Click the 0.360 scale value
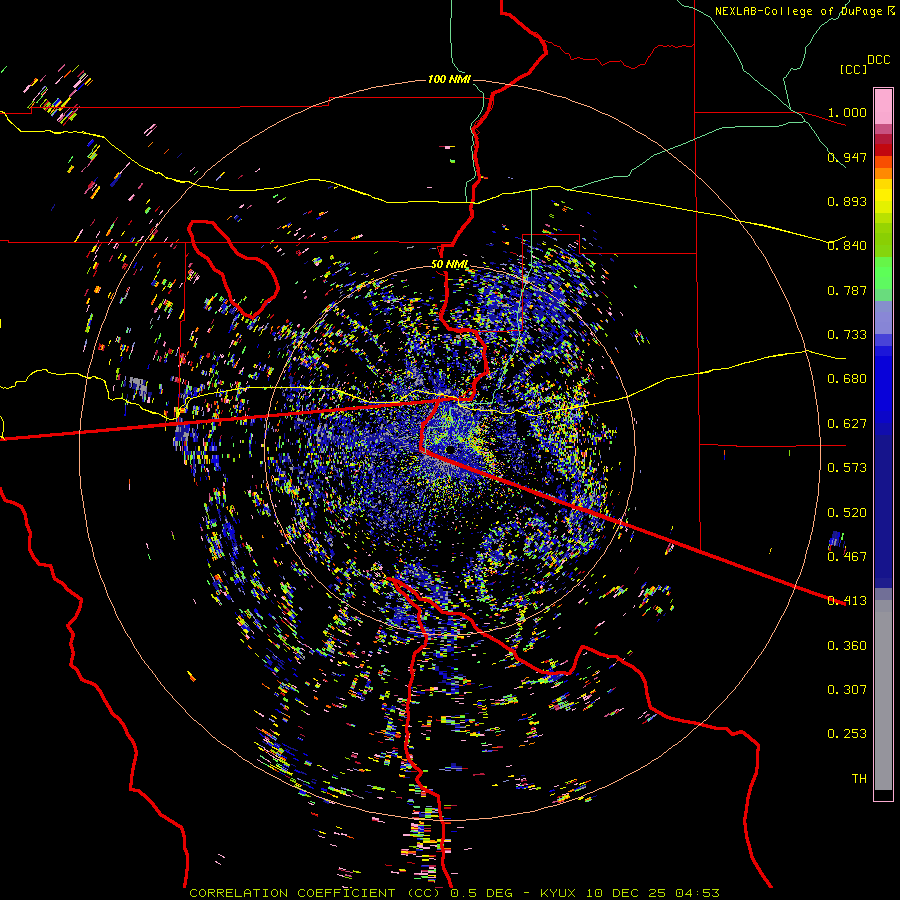Viewport: 900px width, 900px height. point(847,646)
